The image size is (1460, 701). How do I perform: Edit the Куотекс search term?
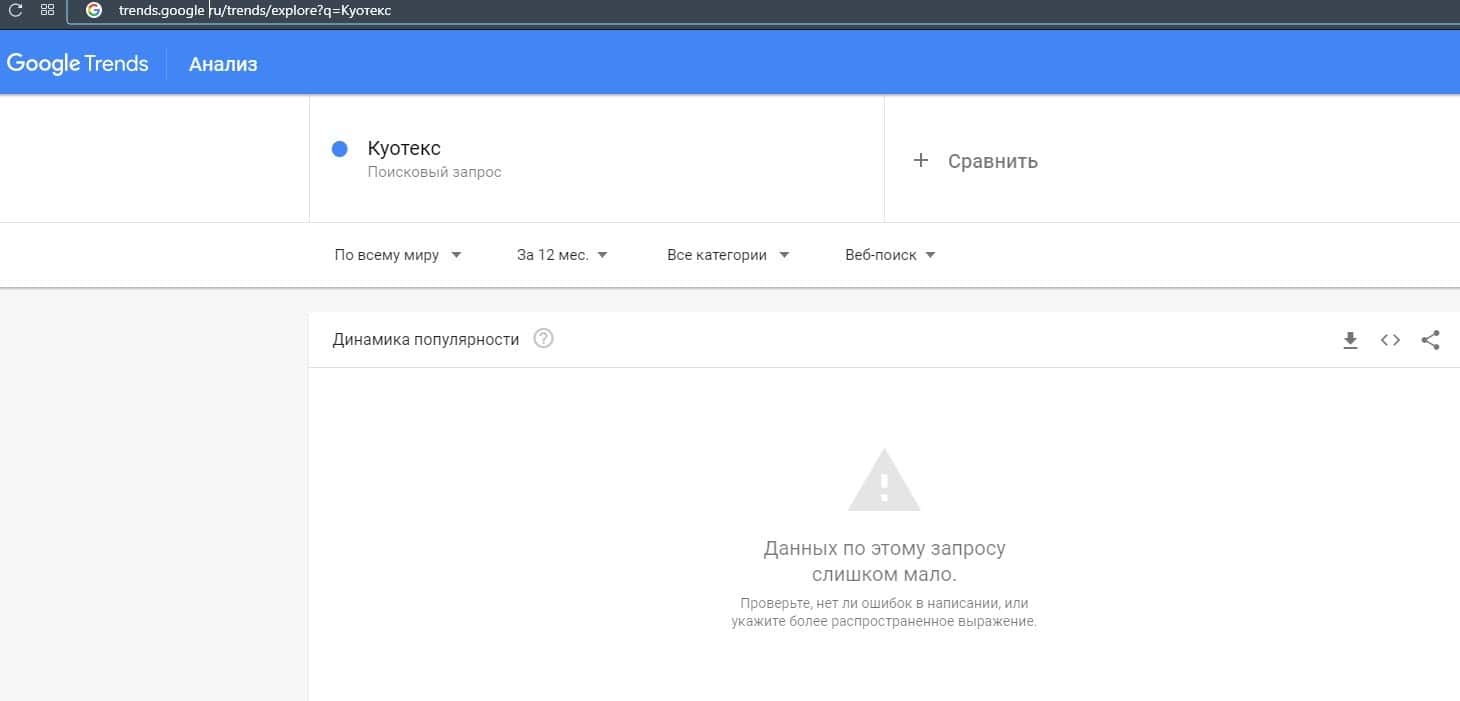tap(404, 148)
